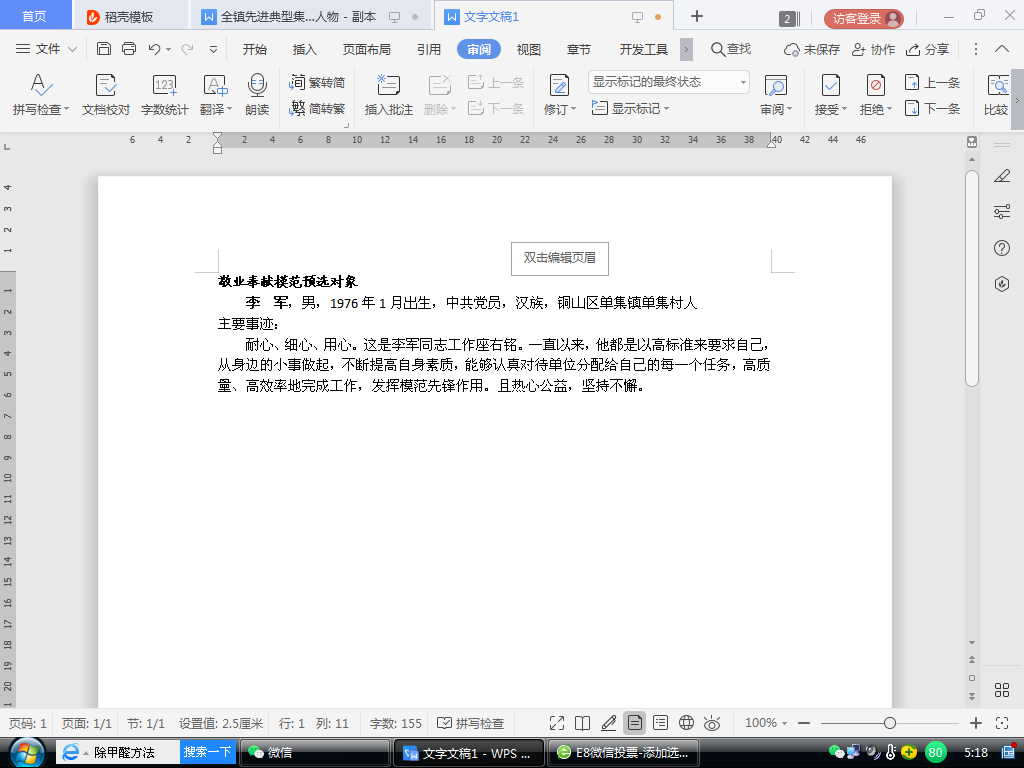Go to 上一条 previous change
The image size is (1024, 768).
point(933,82)
